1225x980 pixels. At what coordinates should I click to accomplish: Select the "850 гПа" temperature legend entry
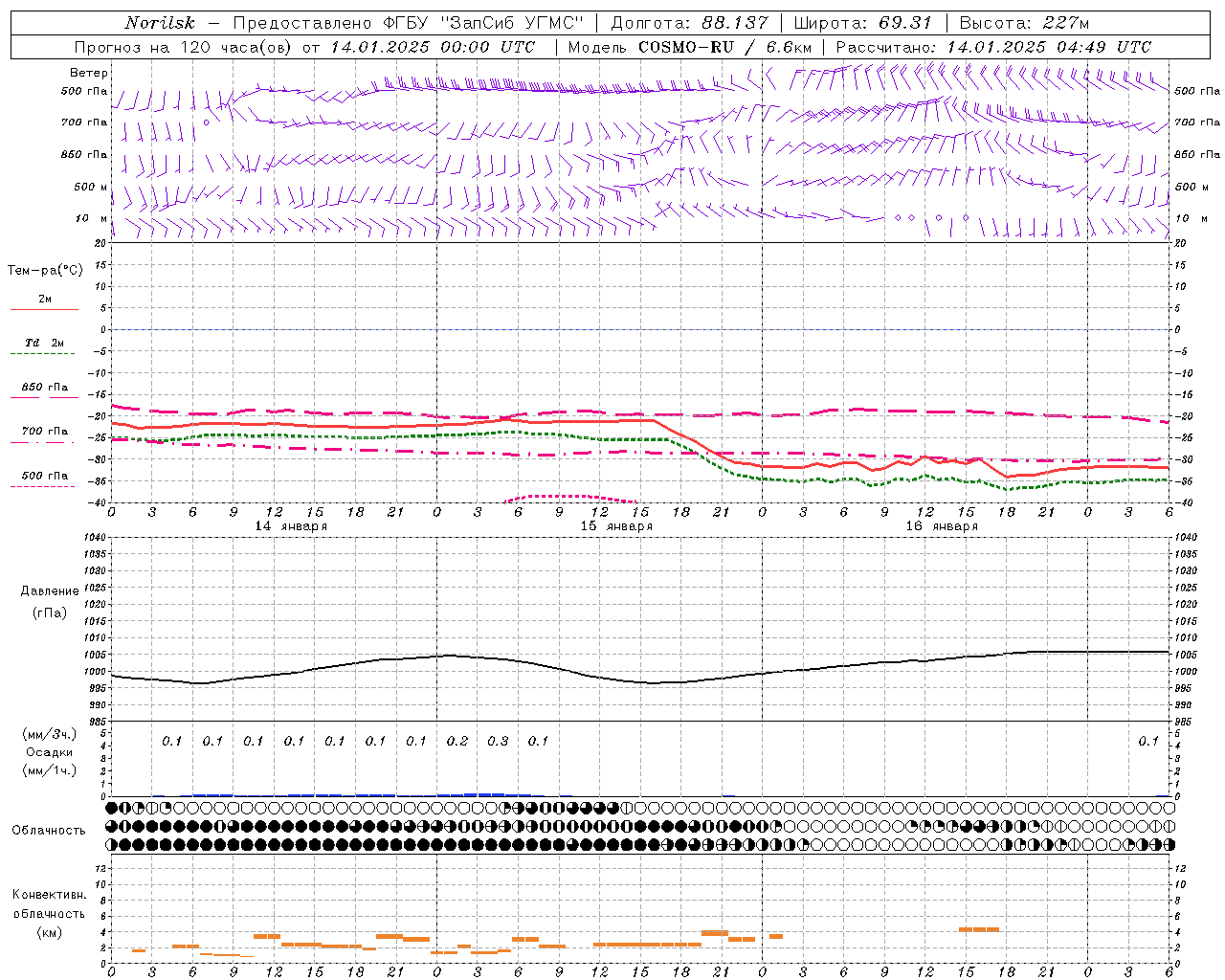pyautogui.click(x=45, y=388)
